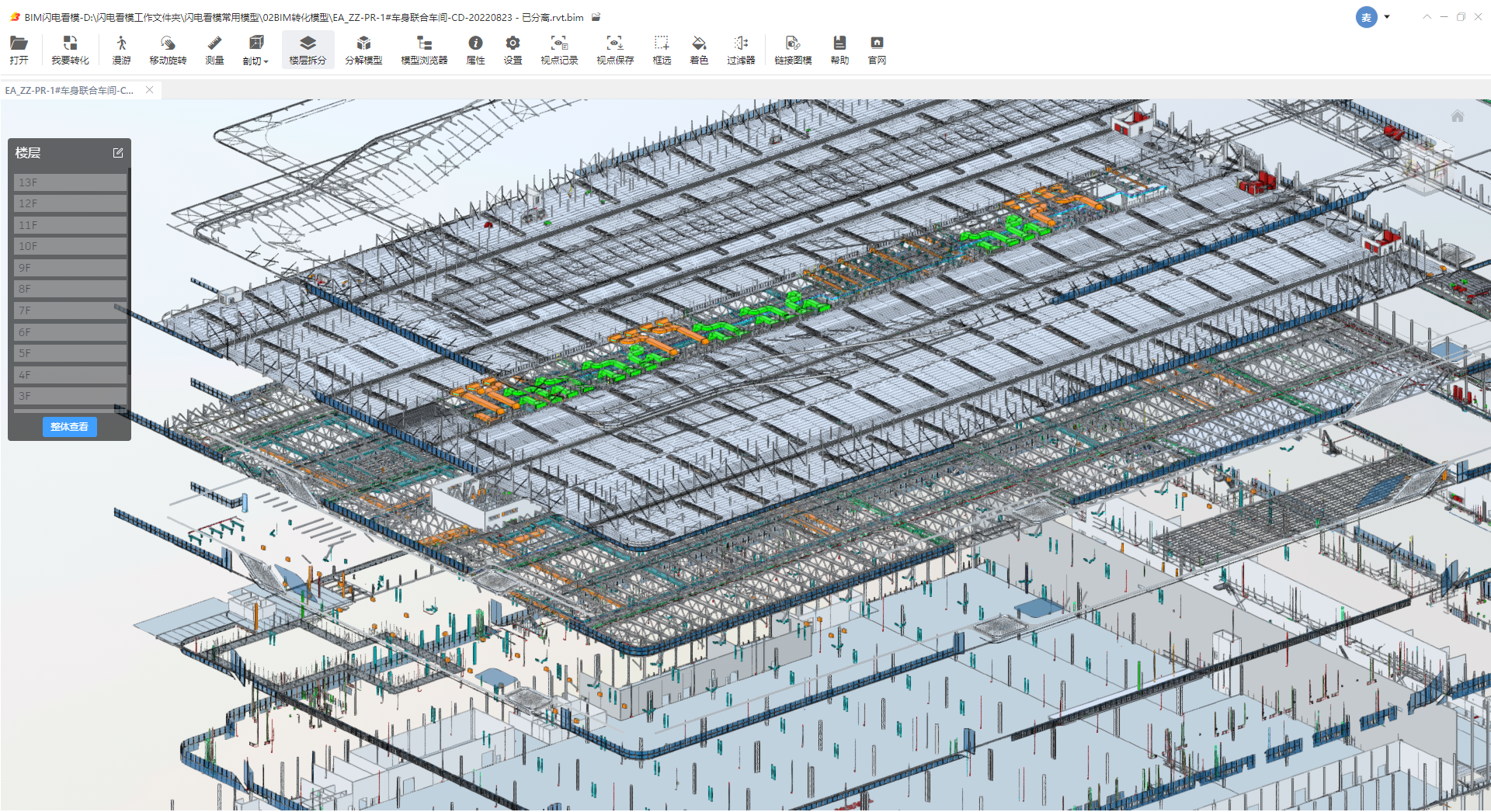1491x812 pixels.
Task: Select floor 4F in the list
Action: 70,375
